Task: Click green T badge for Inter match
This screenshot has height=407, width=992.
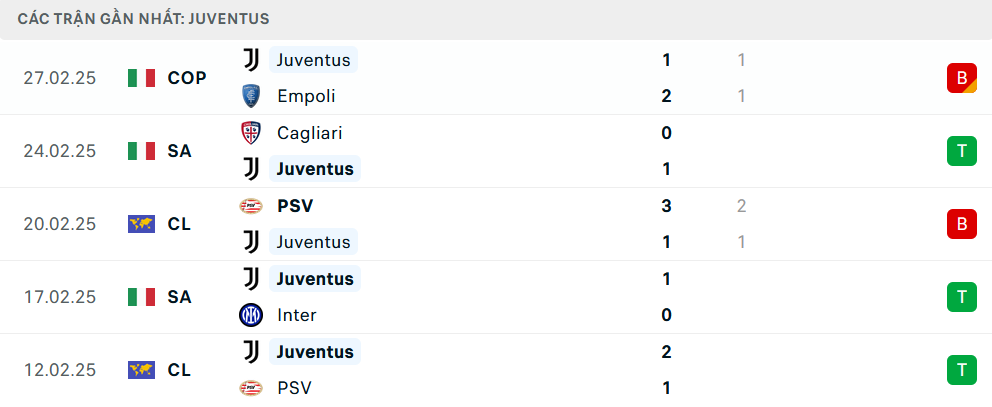Action: coord(961,297)
